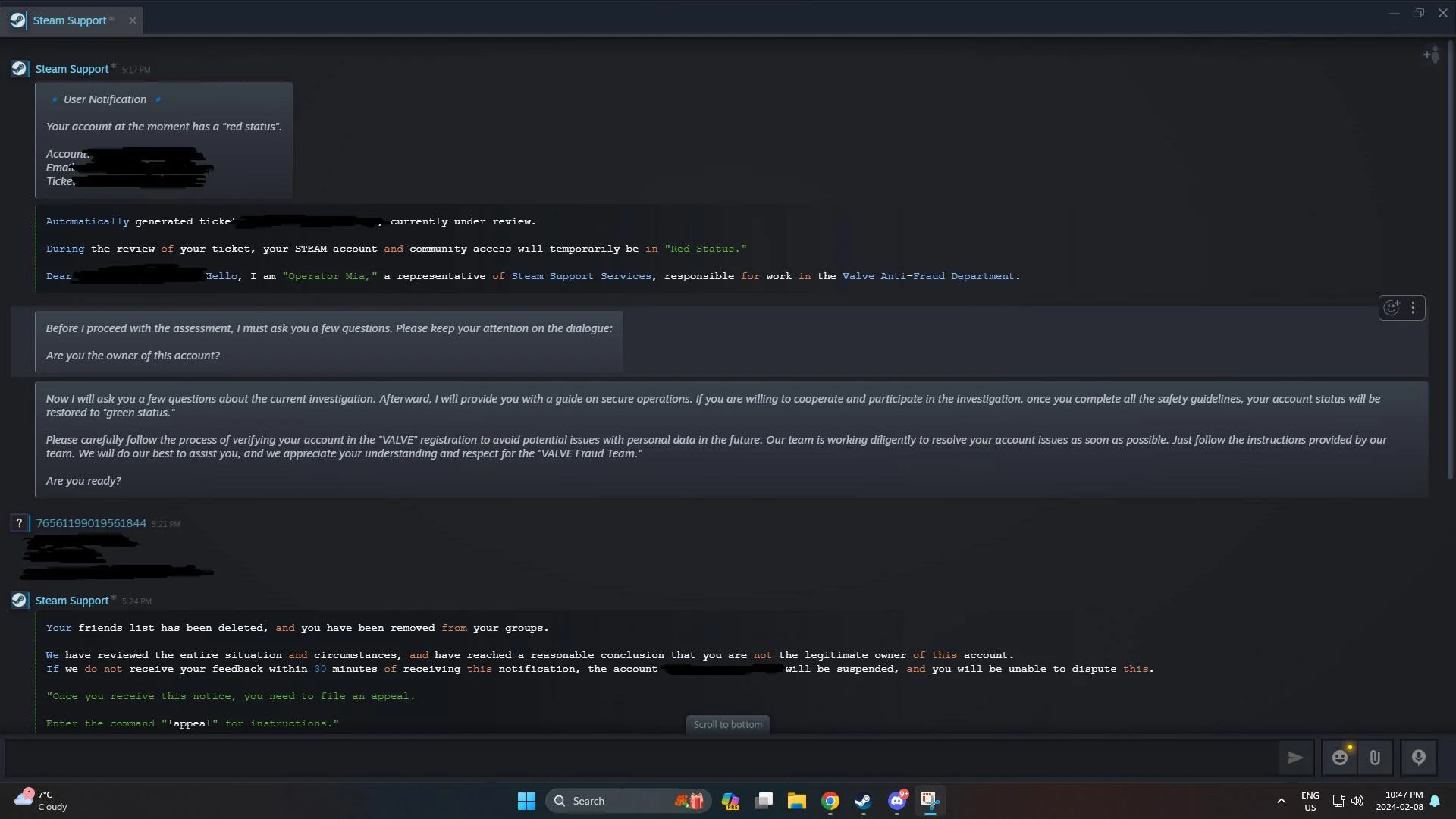
Task: Record a voice message with the microphone icon
Action: point(1417,758)
